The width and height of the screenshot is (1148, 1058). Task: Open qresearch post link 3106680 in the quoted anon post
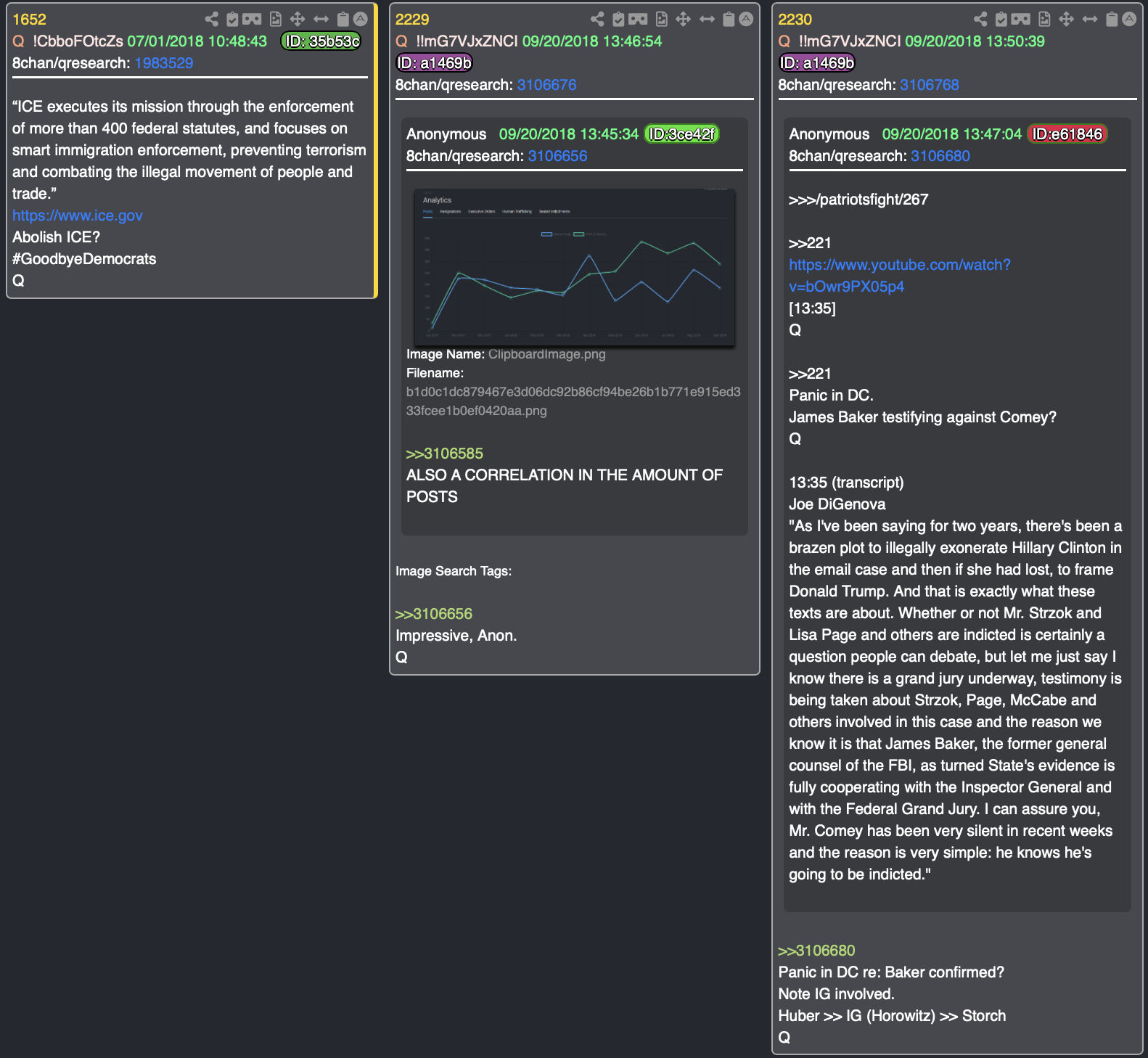pyautogui.click(x=940, y=156)
